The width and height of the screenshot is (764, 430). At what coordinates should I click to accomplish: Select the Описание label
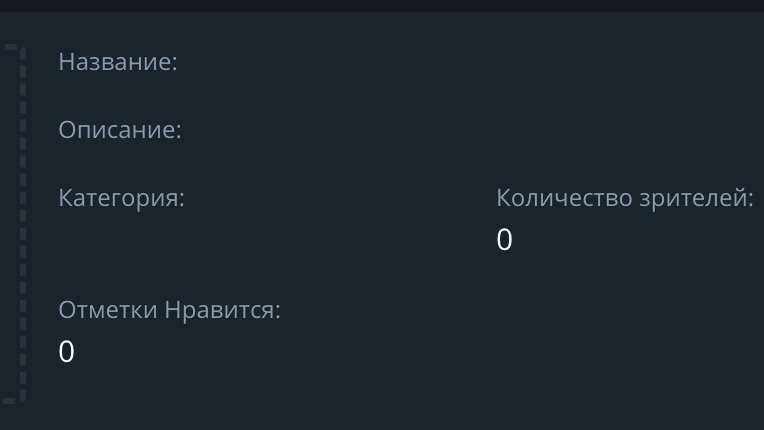[120, 131]
